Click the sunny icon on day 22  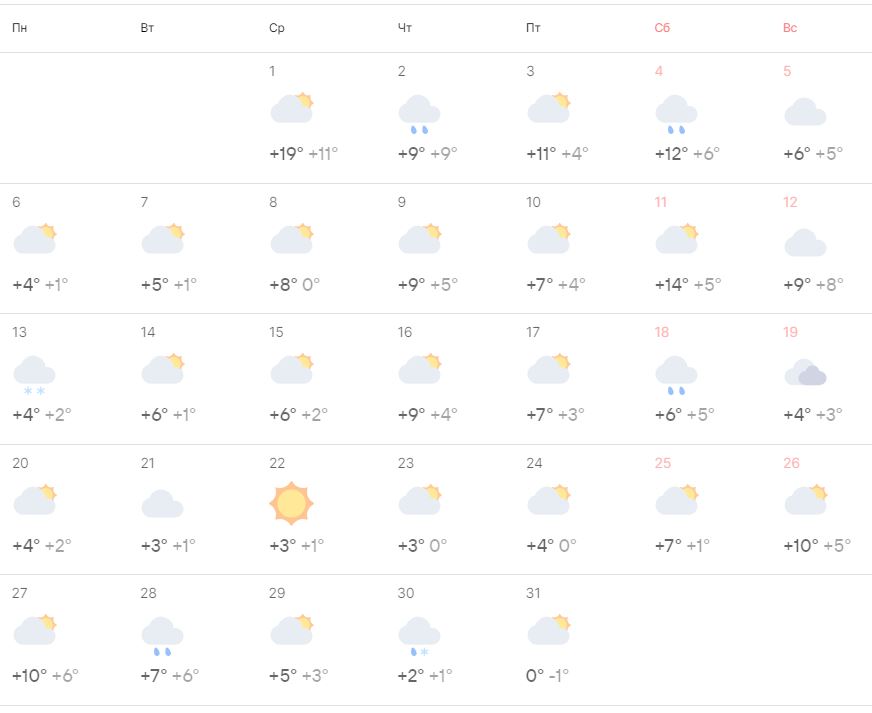tap(291, 502)
